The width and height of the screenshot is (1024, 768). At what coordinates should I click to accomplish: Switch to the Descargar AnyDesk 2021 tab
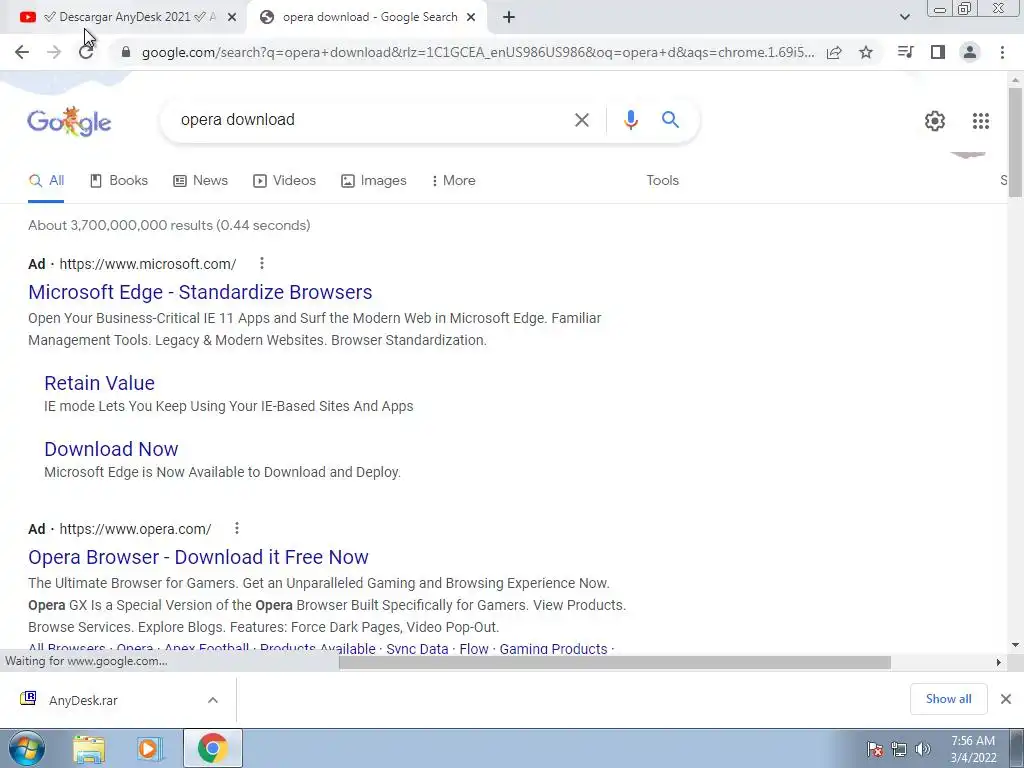tap(128, 18)
